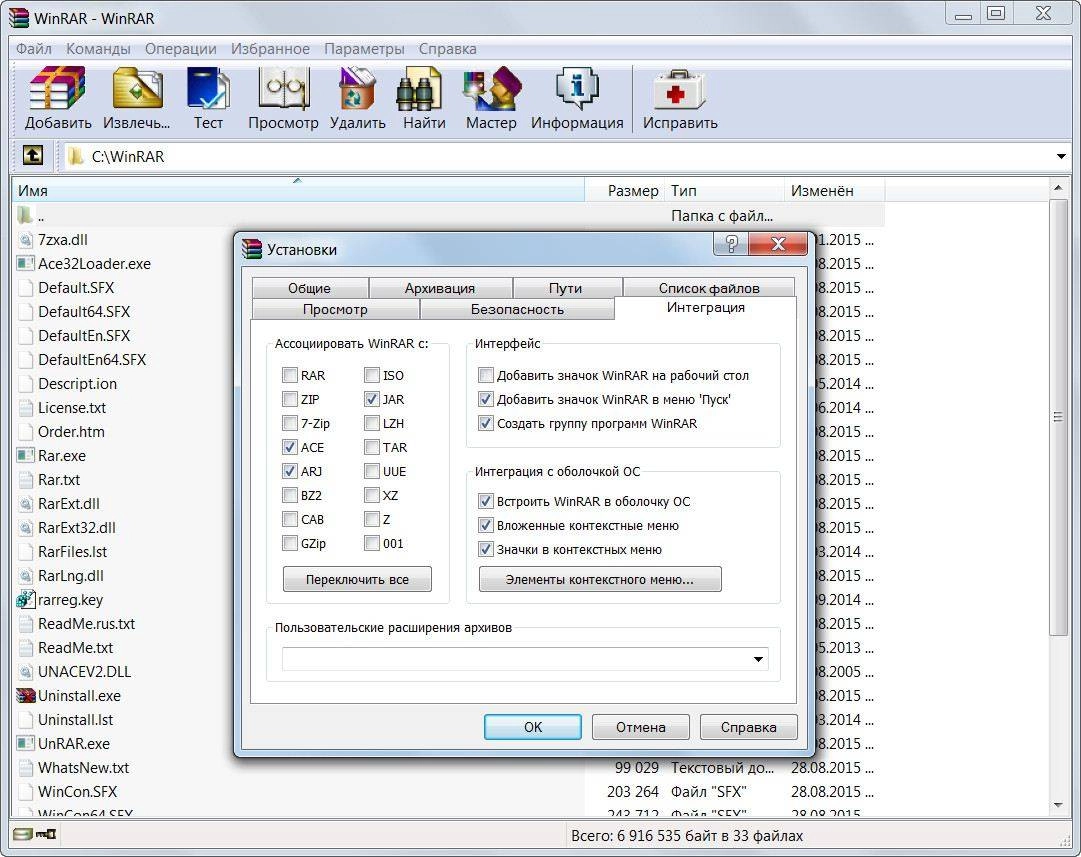Enable the RAR association checkbox
The image size is (1081, 857).
[x=290, y=375]
